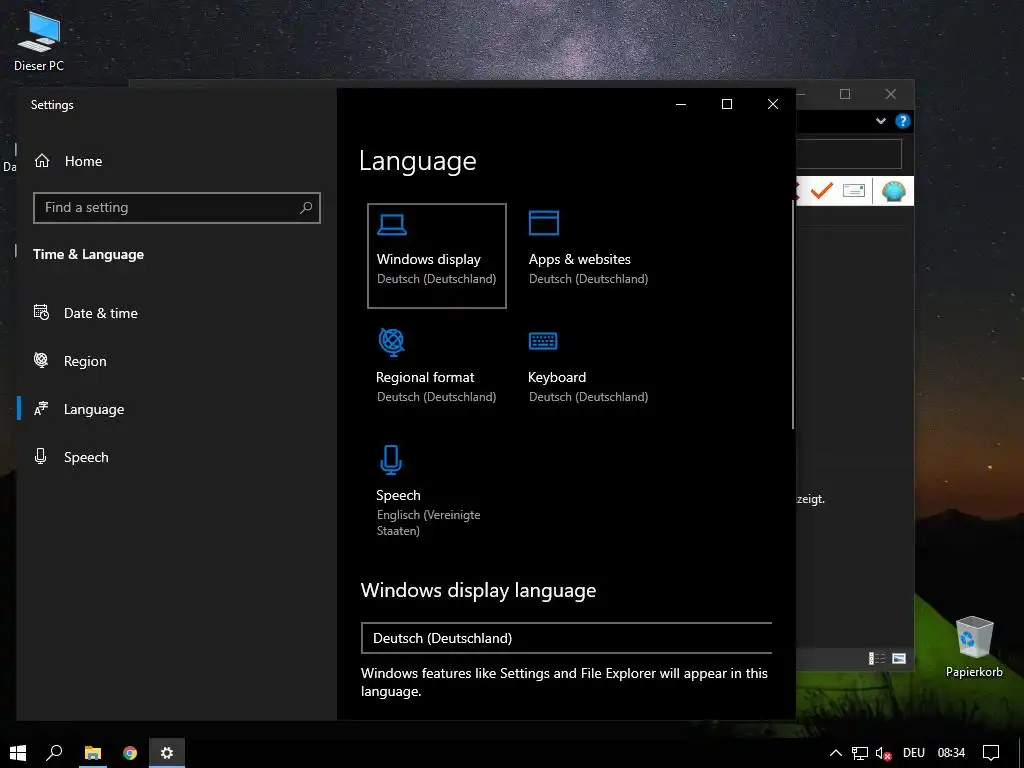Launch Chrome from the taskbar

coord(130,753)
